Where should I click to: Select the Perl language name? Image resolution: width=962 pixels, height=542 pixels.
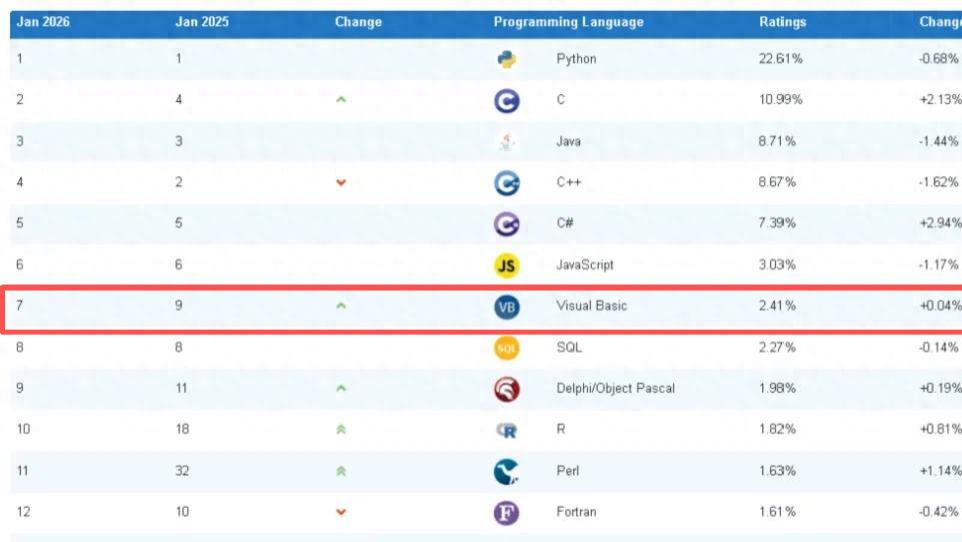tap(568, 471)
